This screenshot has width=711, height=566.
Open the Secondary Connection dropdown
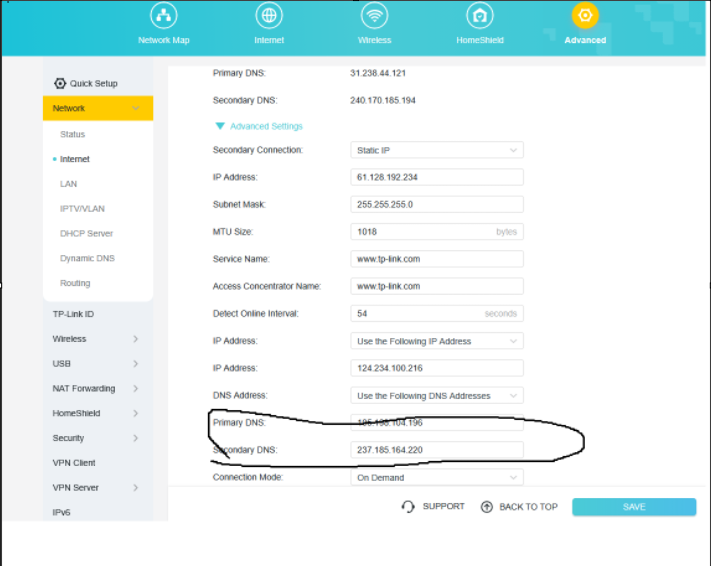coord(437,150)
